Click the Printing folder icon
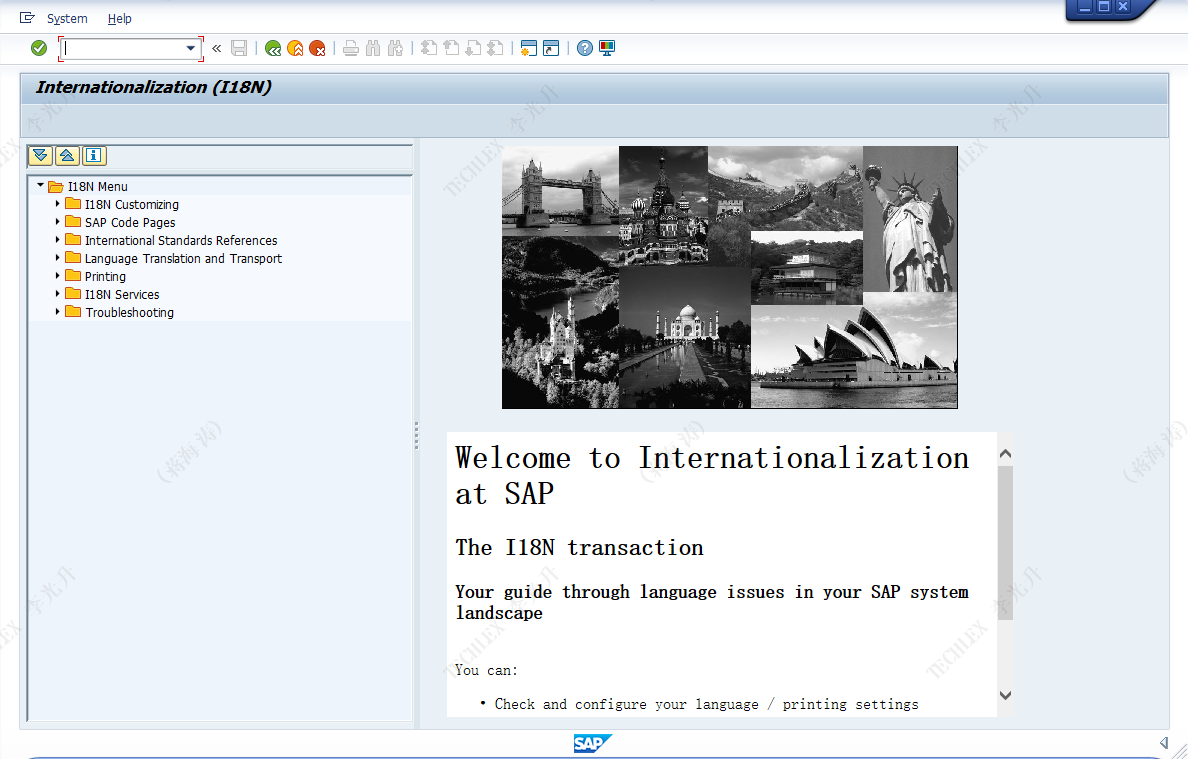The image size is (1188, 759). pos(73,275)
